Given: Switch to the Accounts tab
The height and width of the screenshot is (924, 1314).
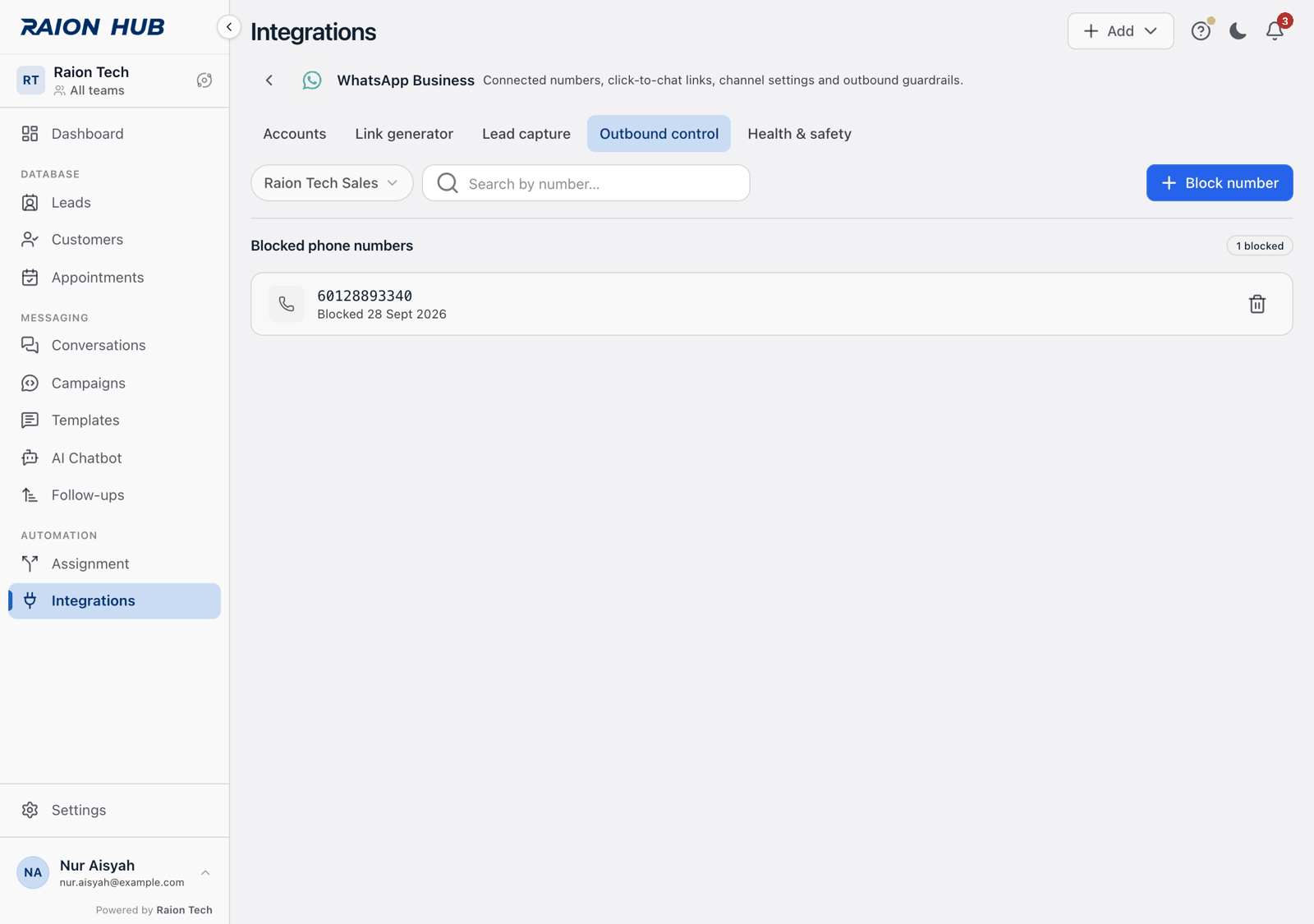Looking at the screenshot, I should click(x=295, y=134).
